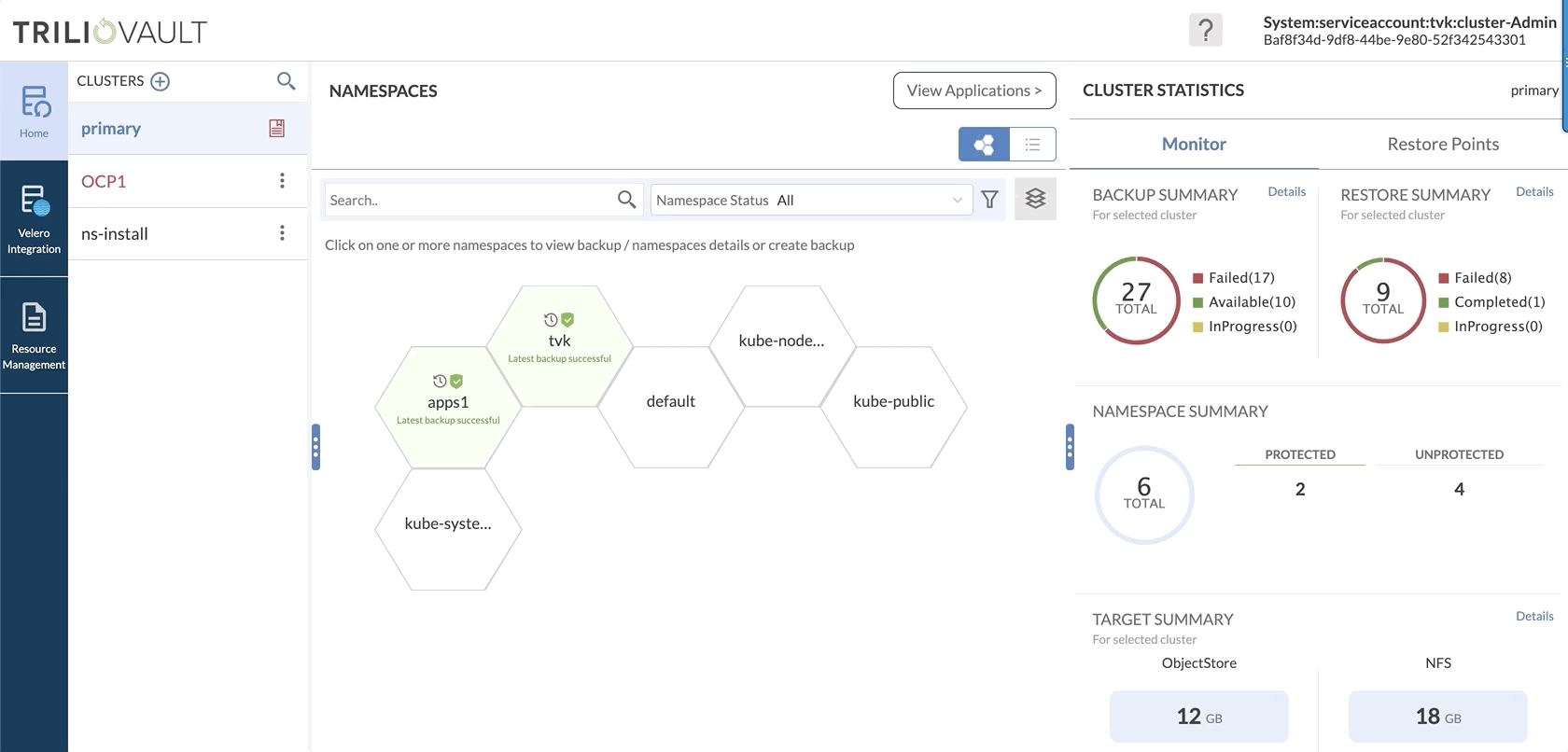
Task: Add a new cluster with plus icon
Action: [161, 81]
